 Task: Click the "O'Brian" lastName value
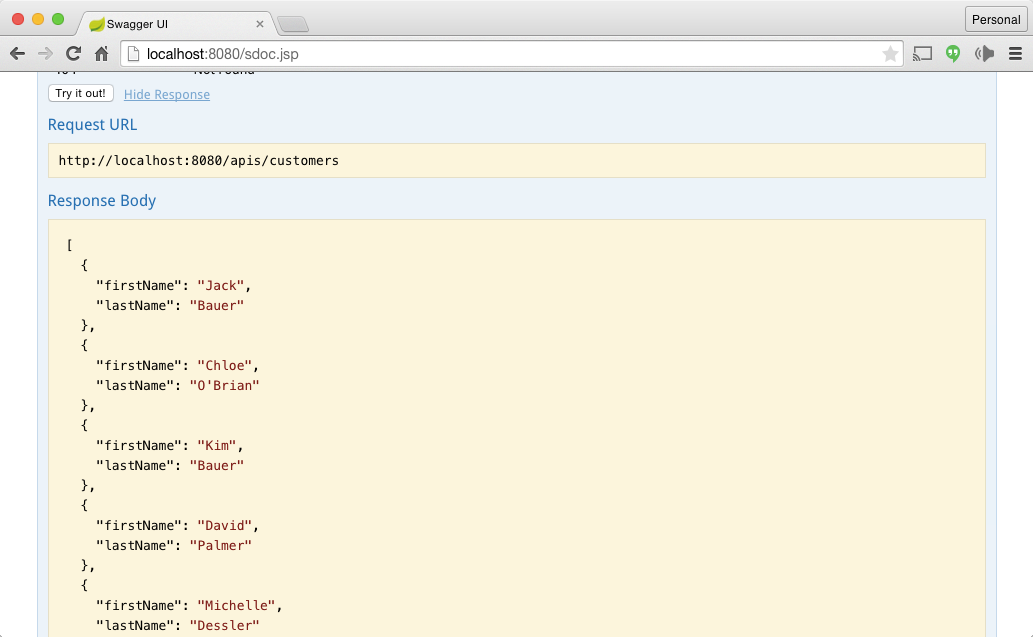pyautogui.click(x=225, y=385)
